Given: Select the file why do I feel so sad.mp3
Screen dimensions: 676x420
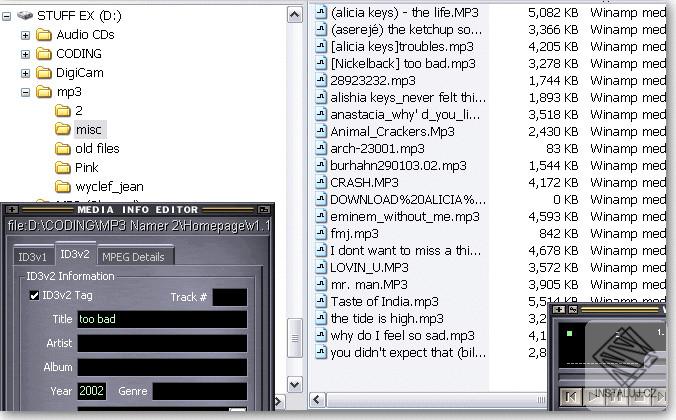Looking at the screenshot, I should point(402,335).
